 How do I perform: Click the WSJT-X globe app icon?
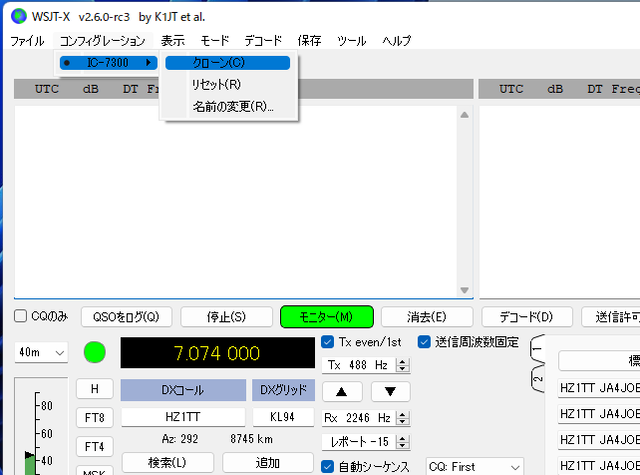[x=19, y=16]
